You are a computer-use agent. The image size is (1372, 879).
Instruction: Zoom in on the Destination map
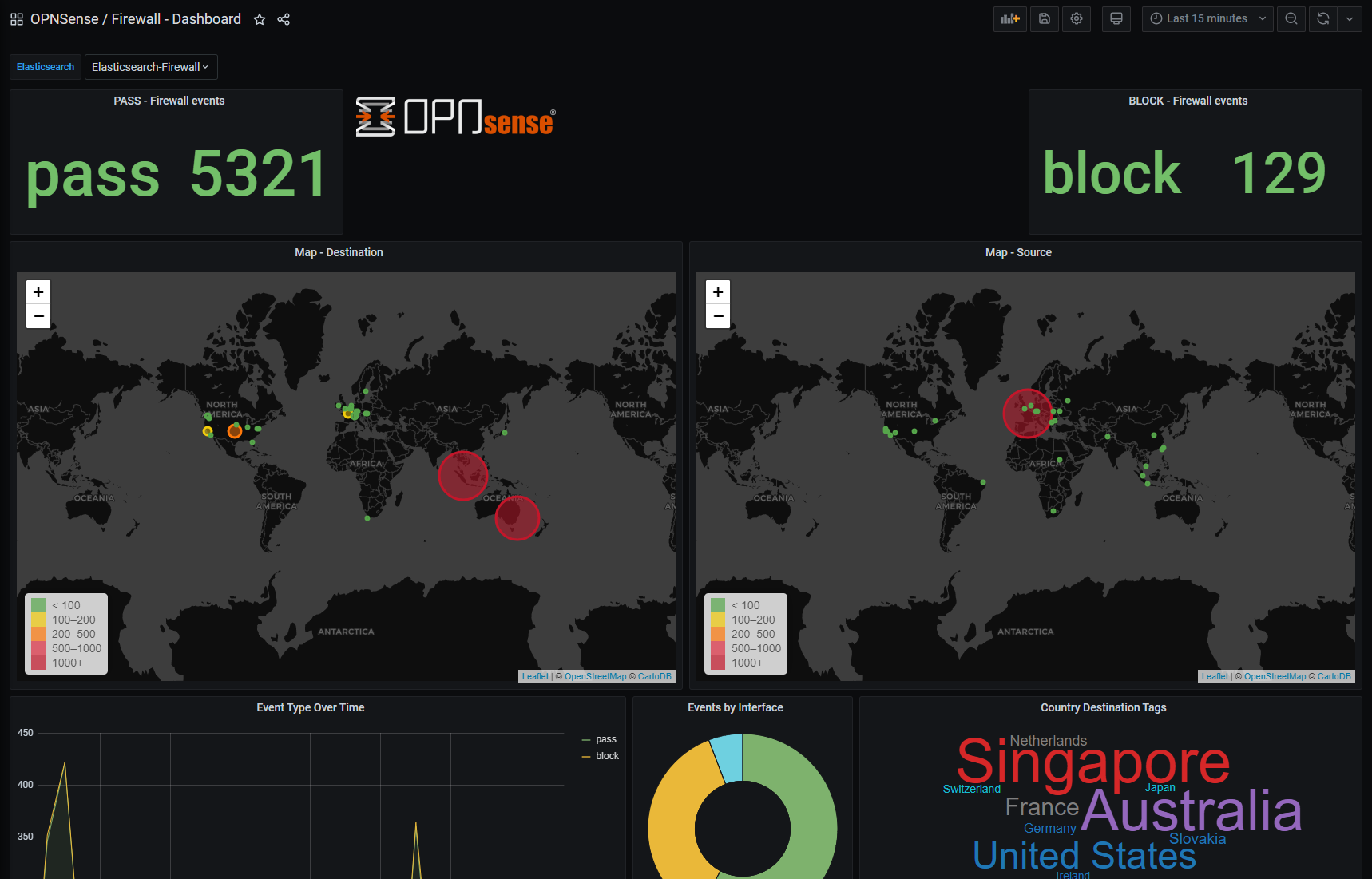click(x=38, y=292)
